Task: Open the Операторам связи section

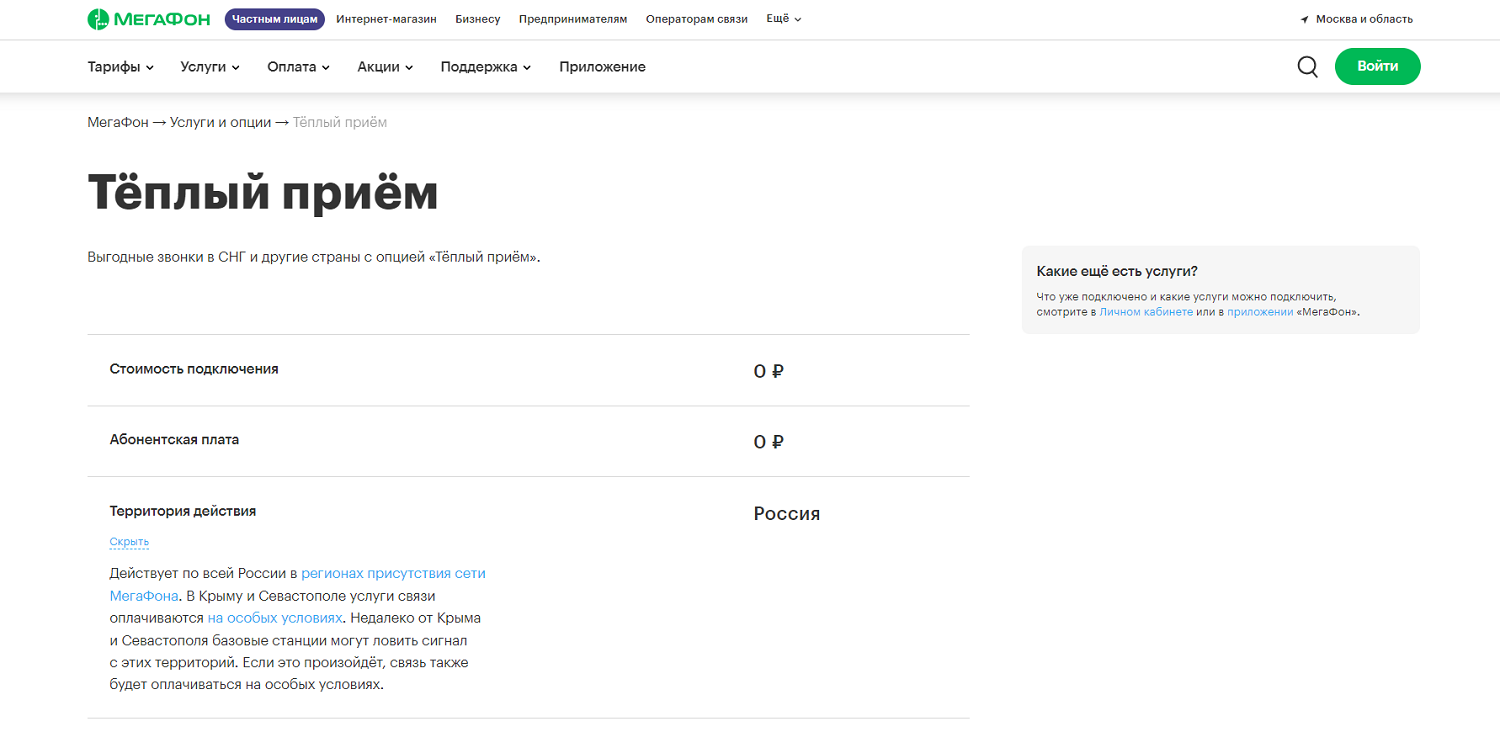Action: tap(697, 19)
